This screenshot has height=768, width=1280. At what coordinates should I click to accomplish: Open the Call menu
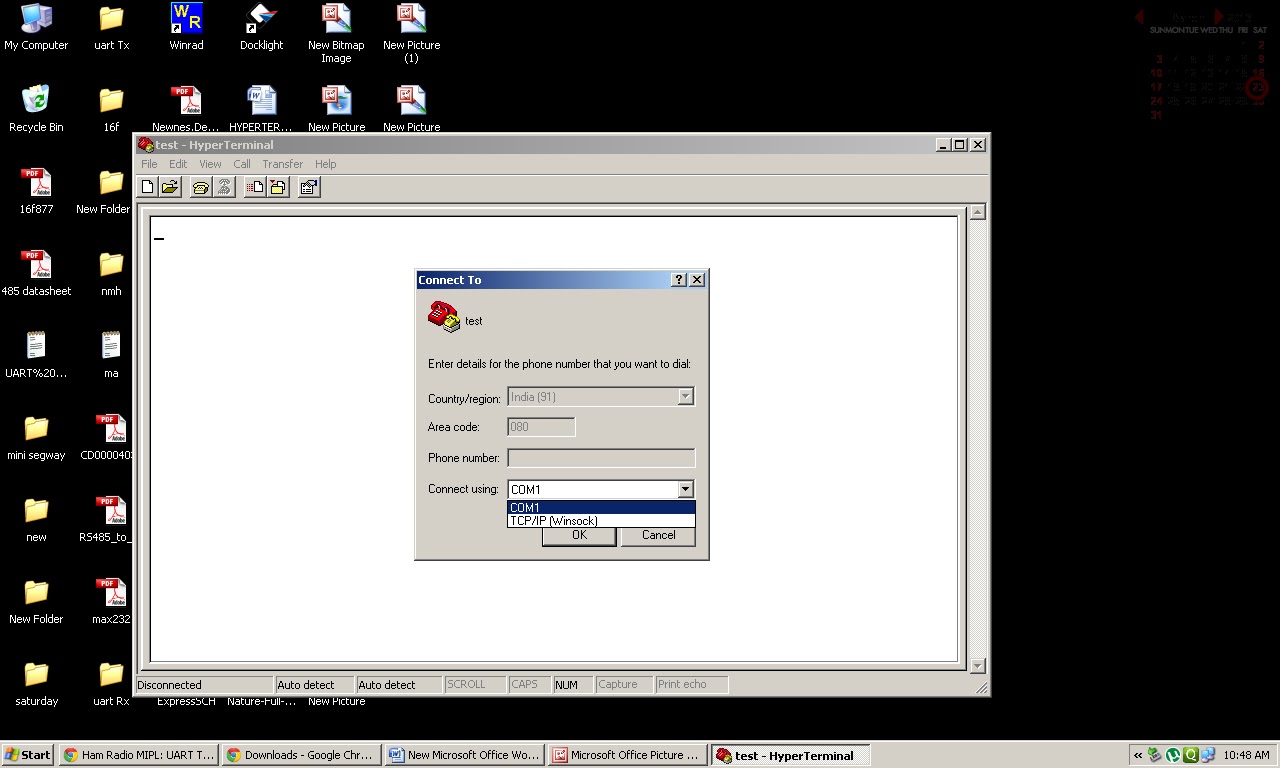pyautogui.click(x=242, y=164)
